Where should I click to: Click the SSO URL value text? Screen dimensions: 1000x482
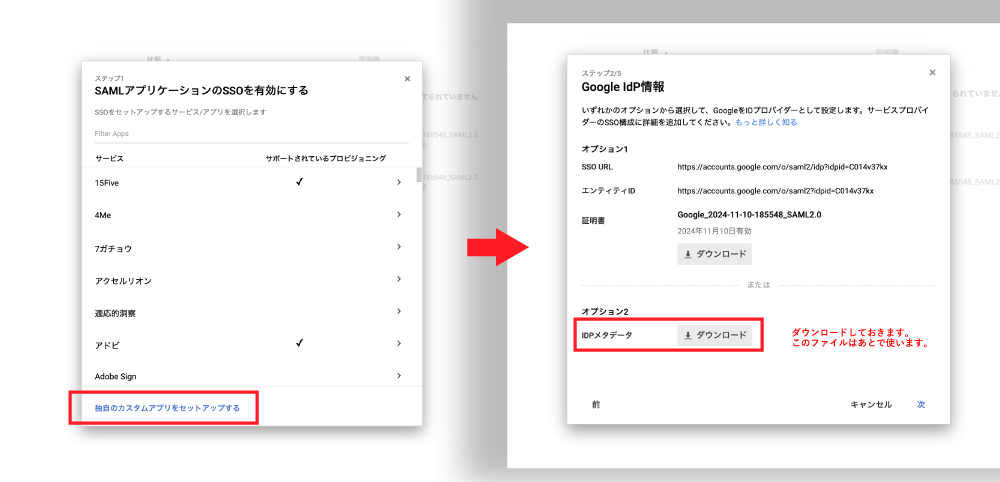tap(783, 167)
